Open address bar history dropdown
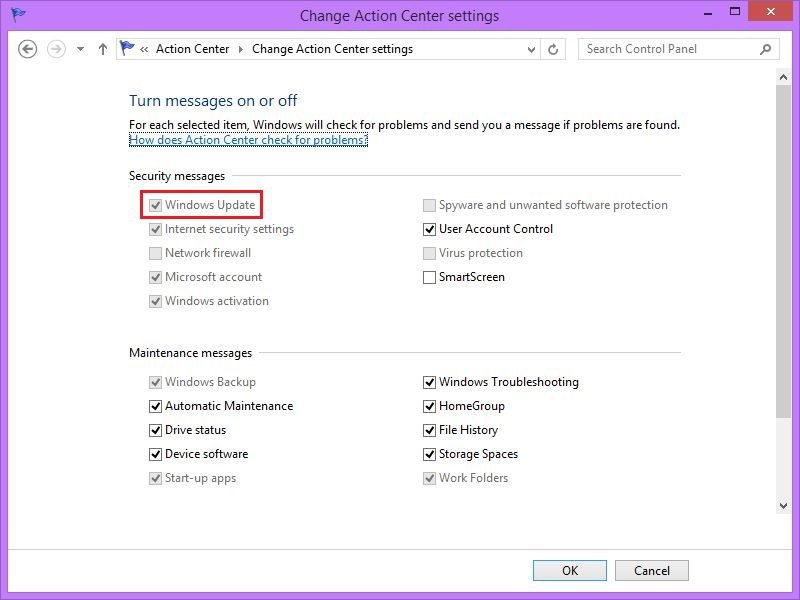The height and width of the screenshot is (600, 800). point(531,49)
